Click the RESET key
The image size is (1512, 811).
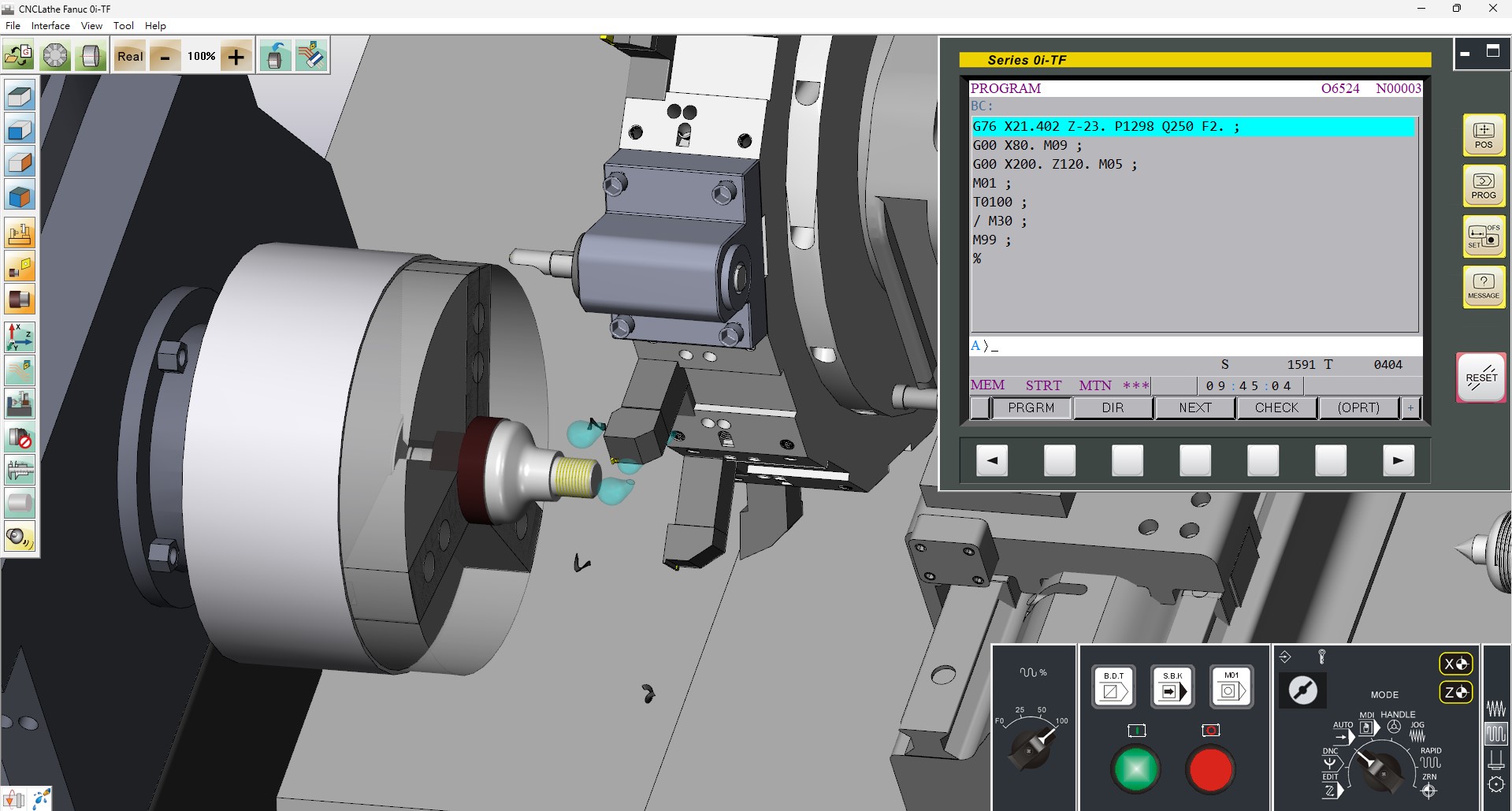pos(1481,378)
